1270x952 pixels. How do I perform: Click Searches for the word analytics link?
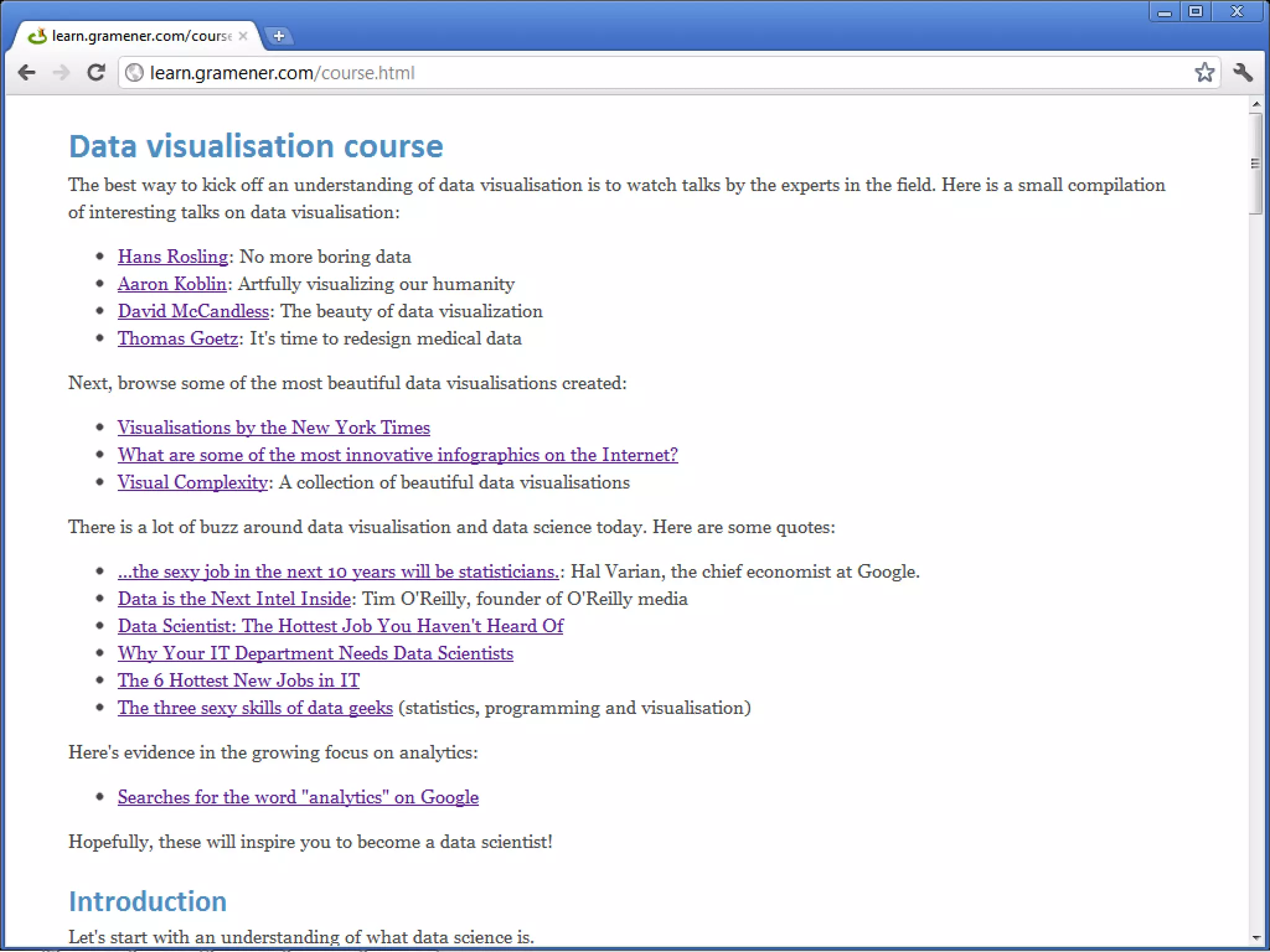pos(298,797)
